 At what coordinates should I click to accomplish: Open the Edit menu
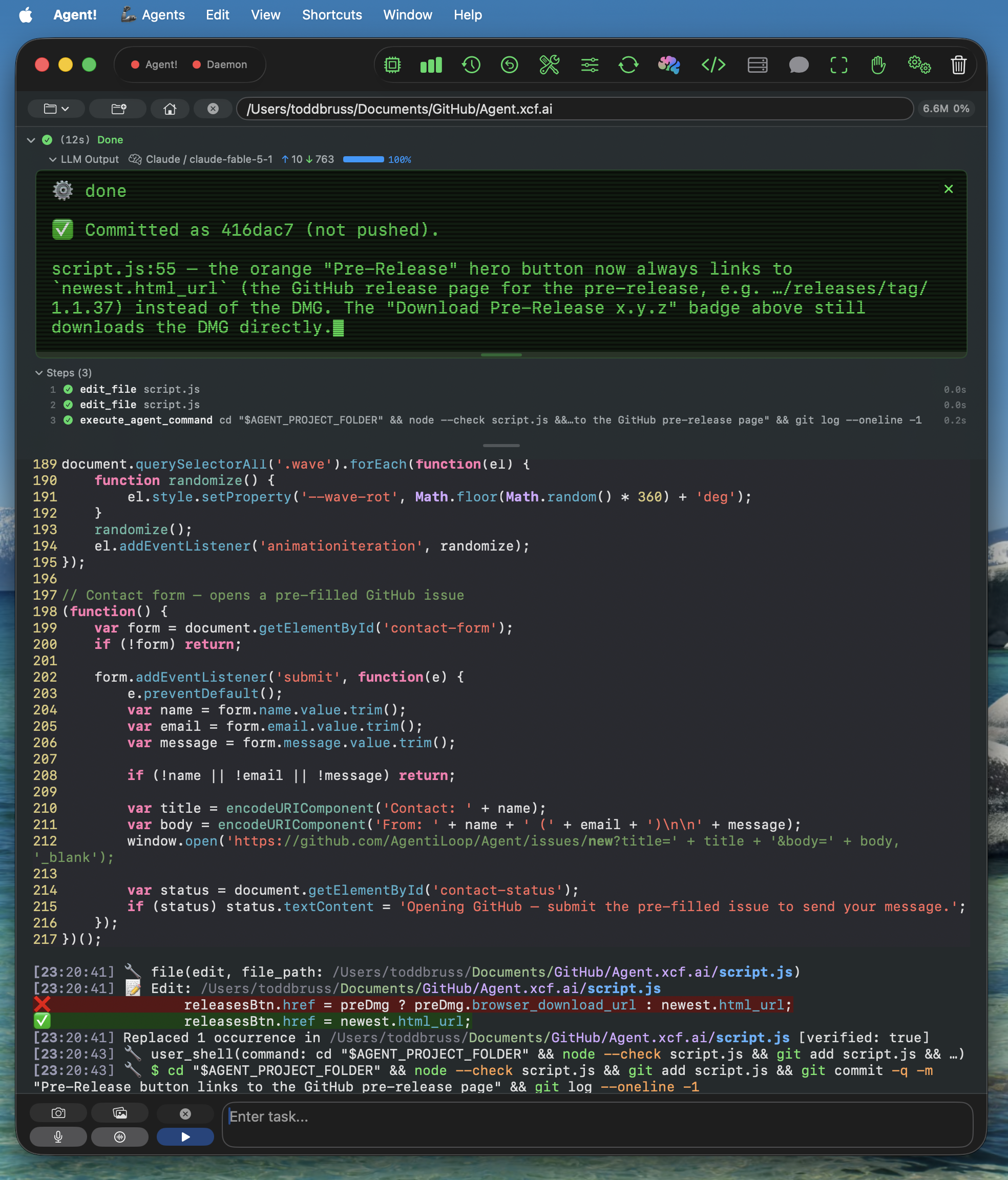click(218, 15)
